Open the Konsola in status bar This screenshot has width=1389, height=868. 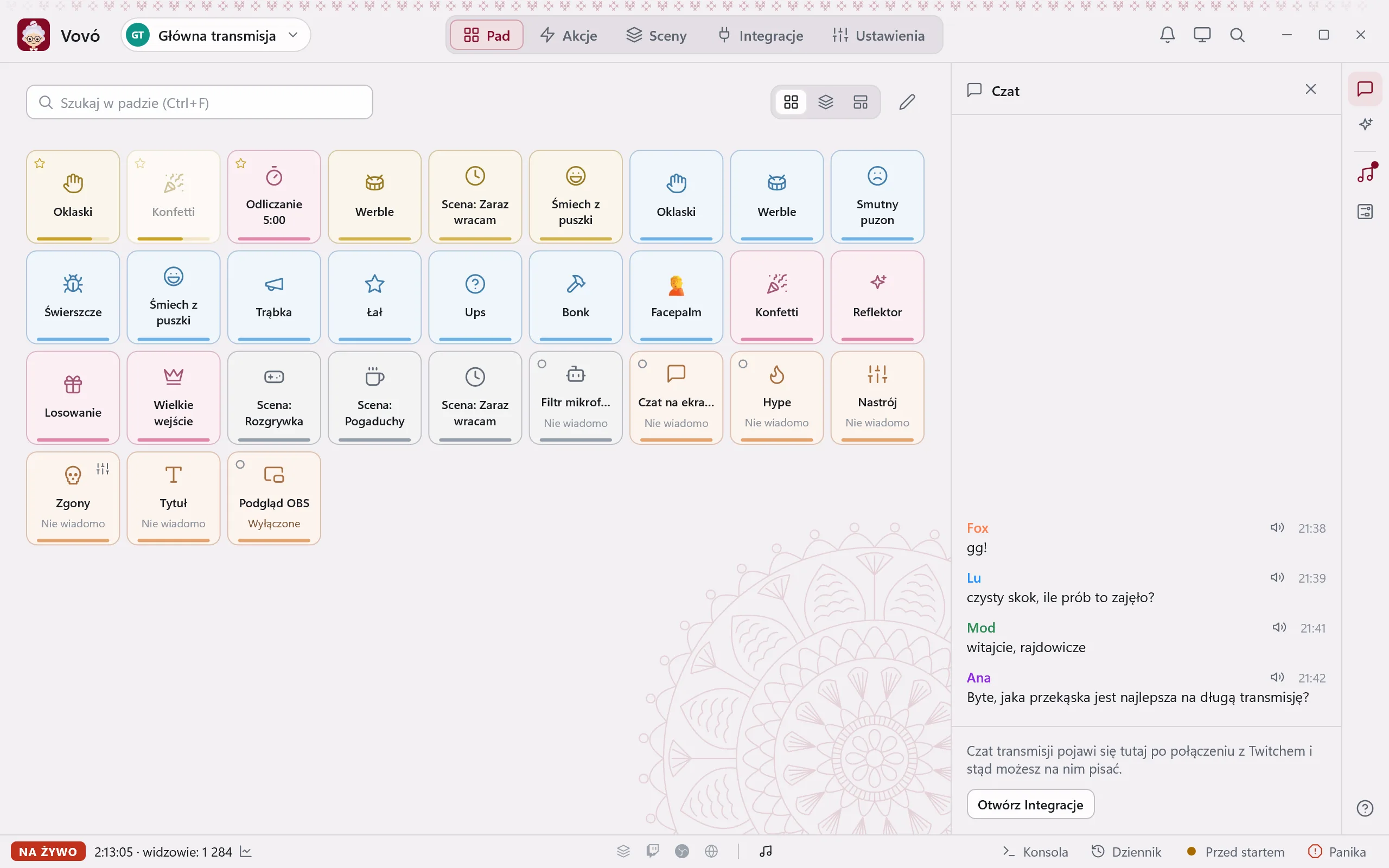(1035, 852)
